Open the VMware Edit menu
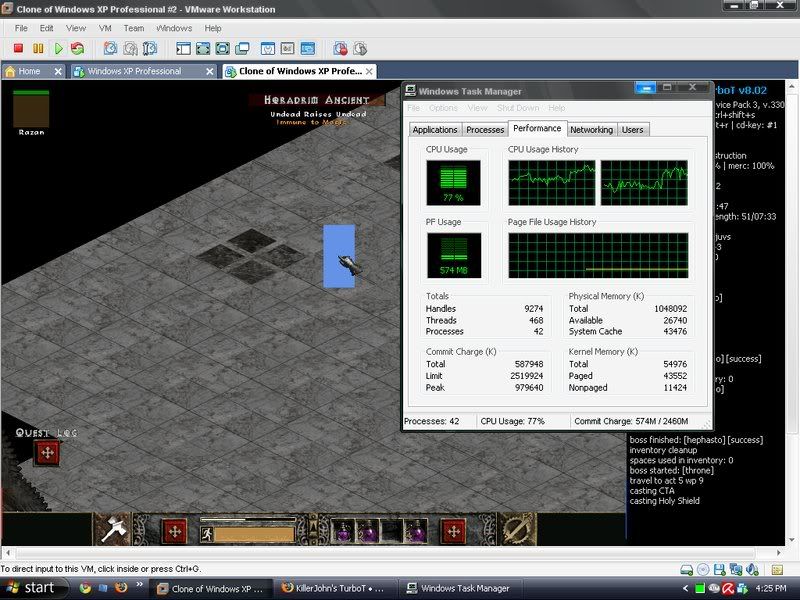 [x=46, y=28]
